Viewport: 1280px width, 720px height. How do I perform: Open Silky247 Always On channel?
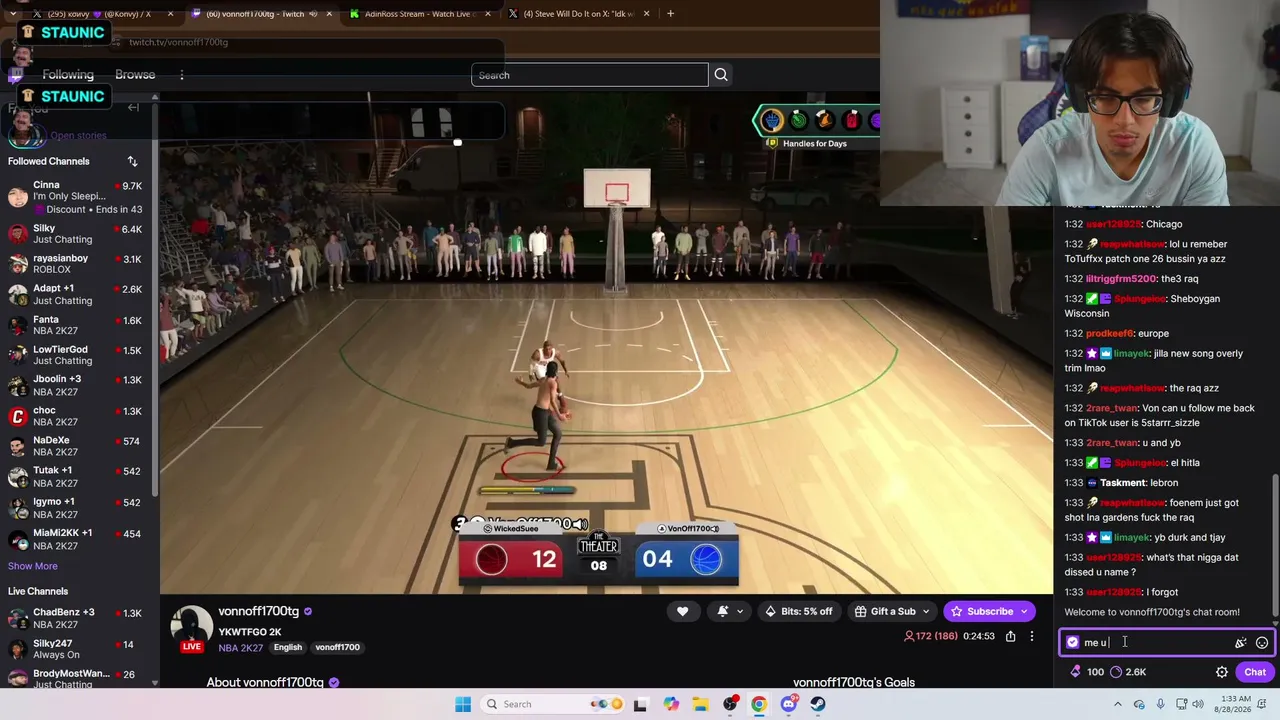tap(78, 649)
